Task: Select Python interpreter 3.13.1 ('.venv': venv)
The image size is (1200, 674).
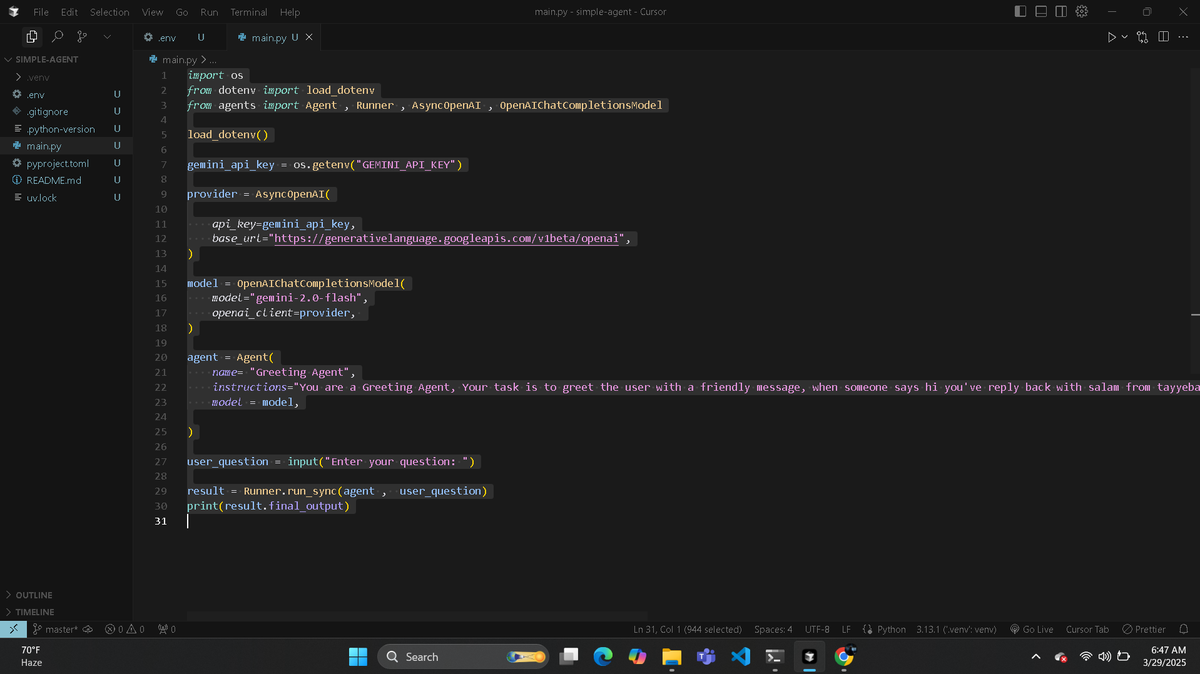Action: (x=956, y=630)
